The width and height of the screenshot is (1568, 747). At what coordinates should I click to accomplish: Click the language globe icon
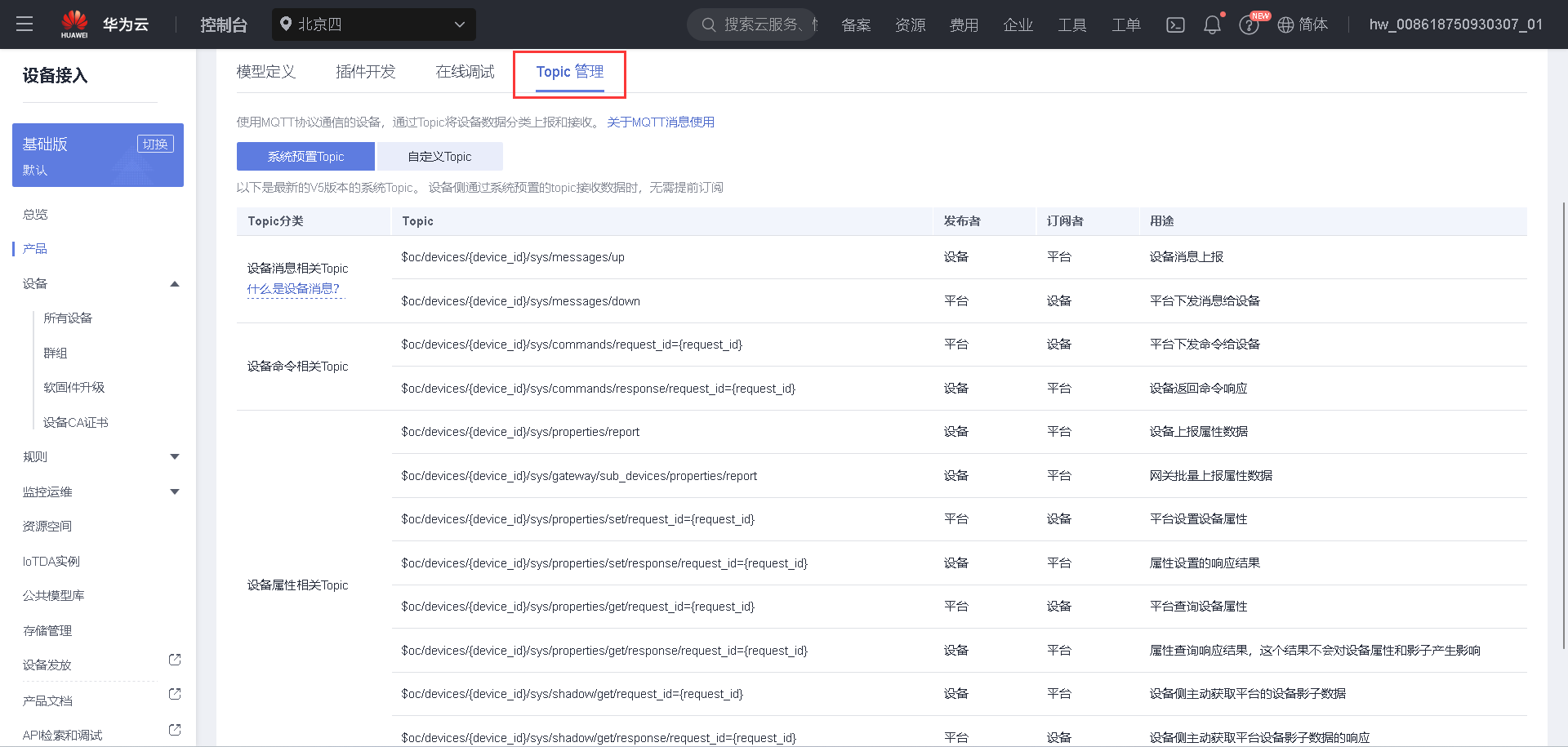(1285, 25)
